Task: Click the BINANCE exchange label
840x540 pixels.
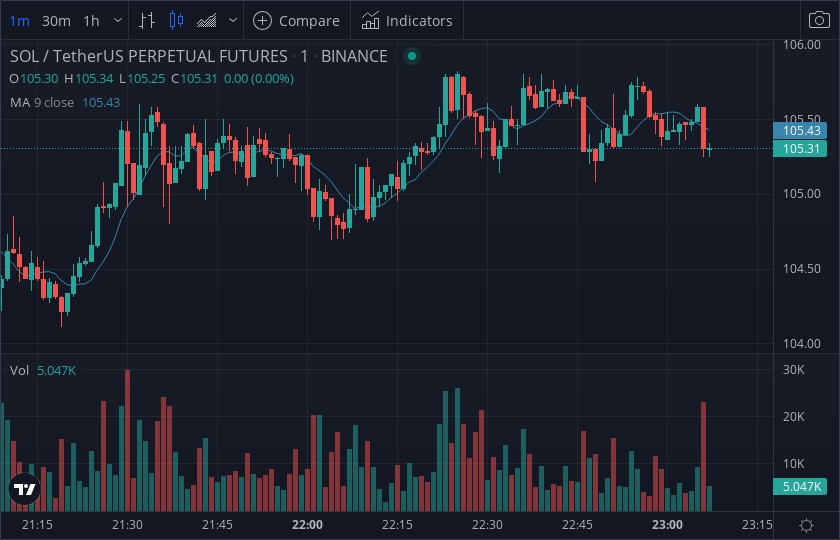Action: click(x=354, y=56)
